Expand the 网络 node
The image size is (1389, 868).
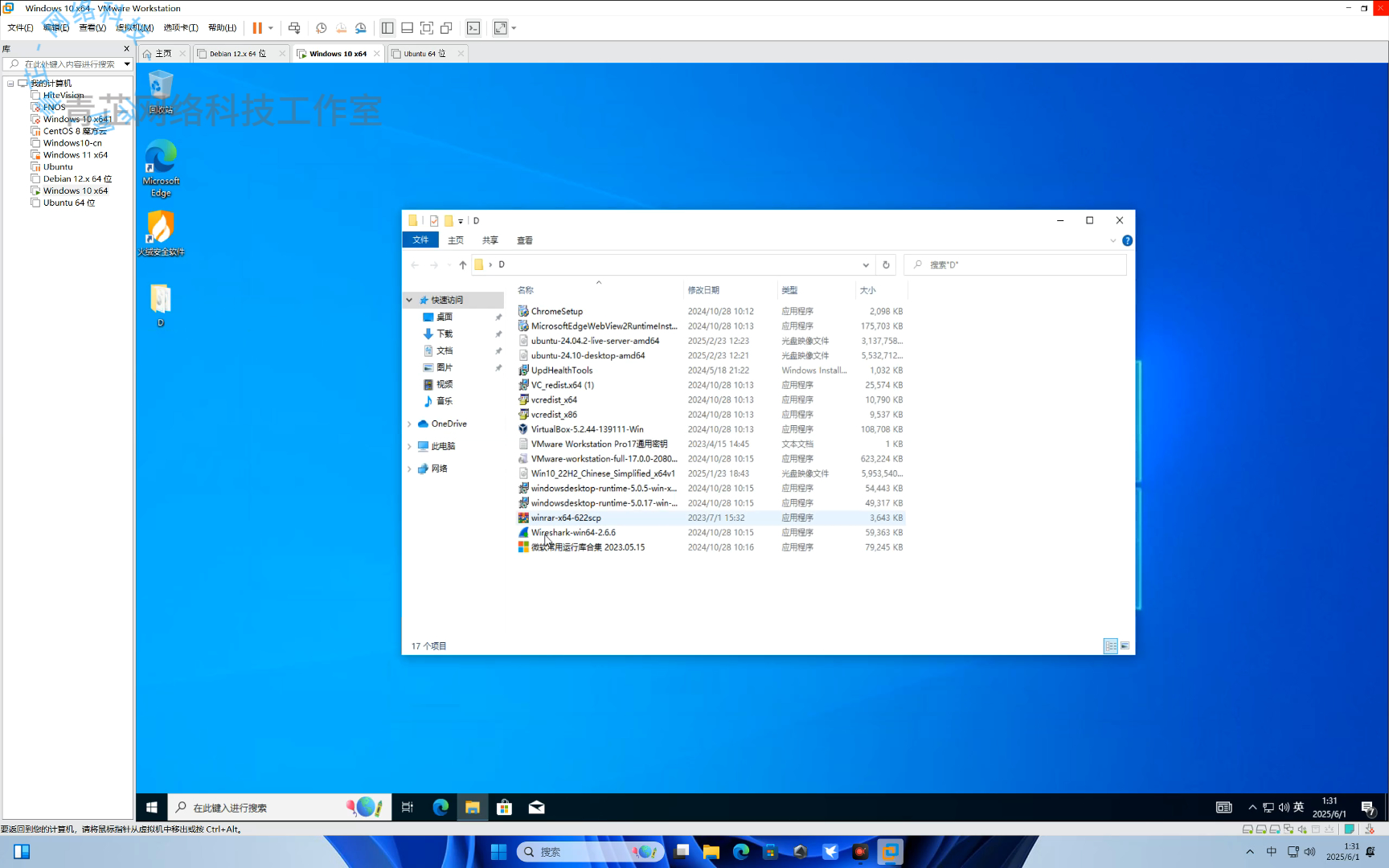coord(409,469)
